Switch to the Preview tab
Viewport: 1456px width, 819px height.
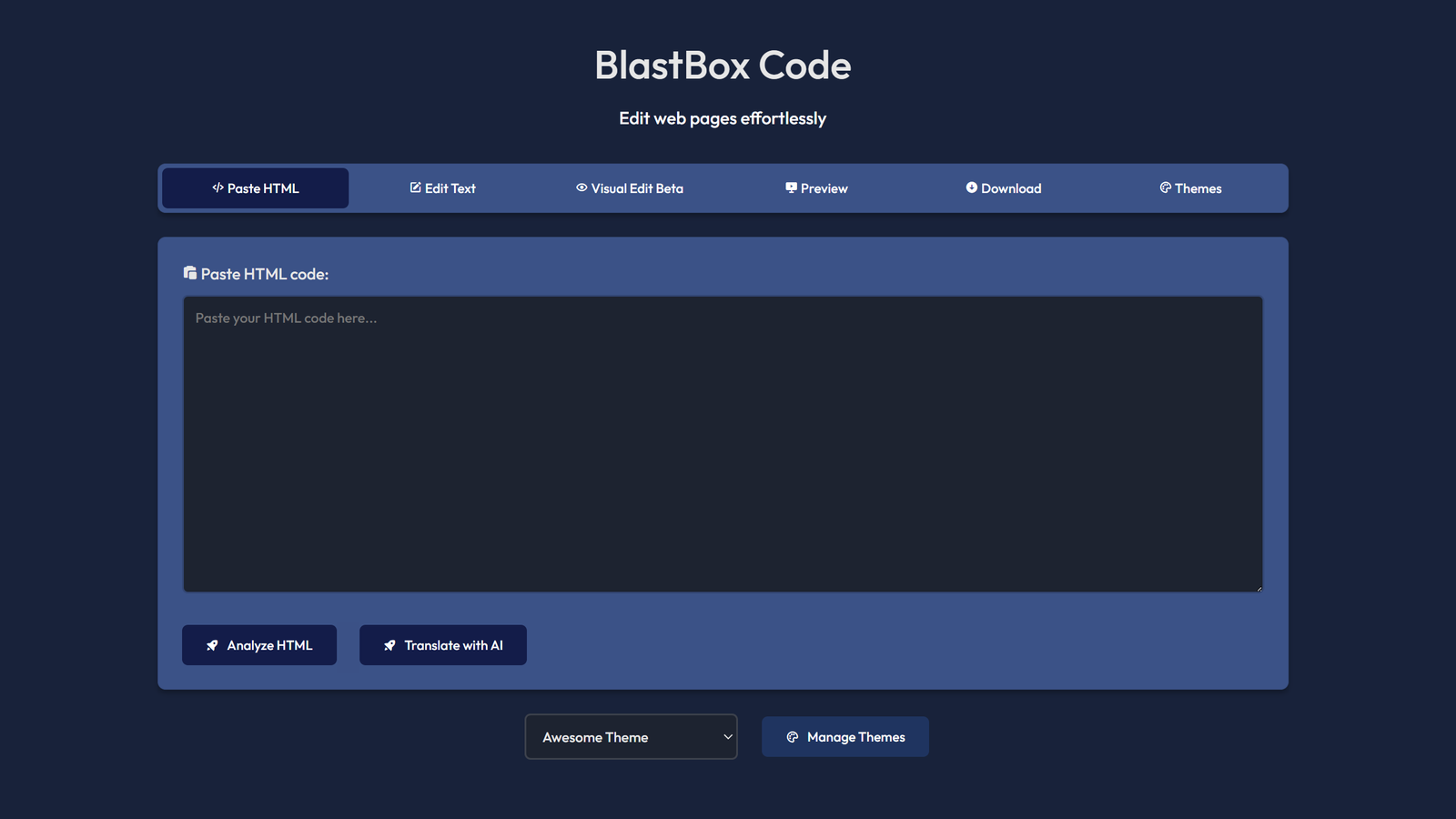(816, 187)
